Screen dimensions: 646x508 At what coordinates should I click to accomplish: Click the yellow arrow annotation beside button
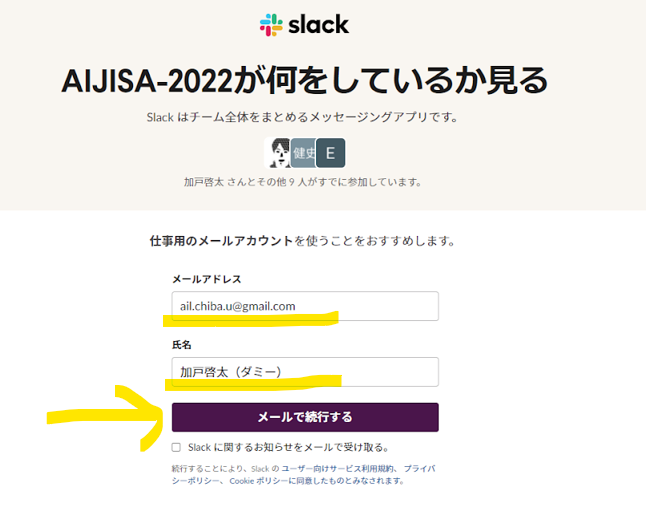point(105,417)
